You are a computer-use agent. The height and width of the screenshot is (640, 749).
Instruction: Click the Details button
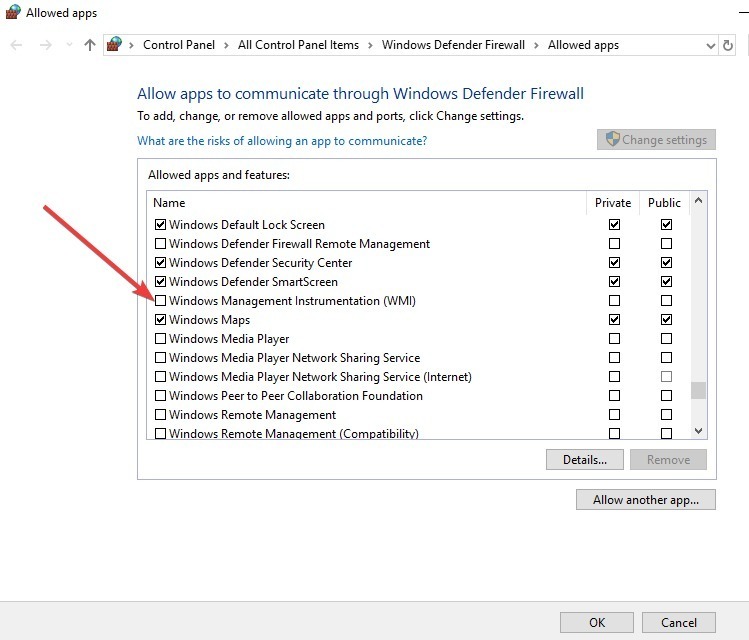(x=585, y=459)
